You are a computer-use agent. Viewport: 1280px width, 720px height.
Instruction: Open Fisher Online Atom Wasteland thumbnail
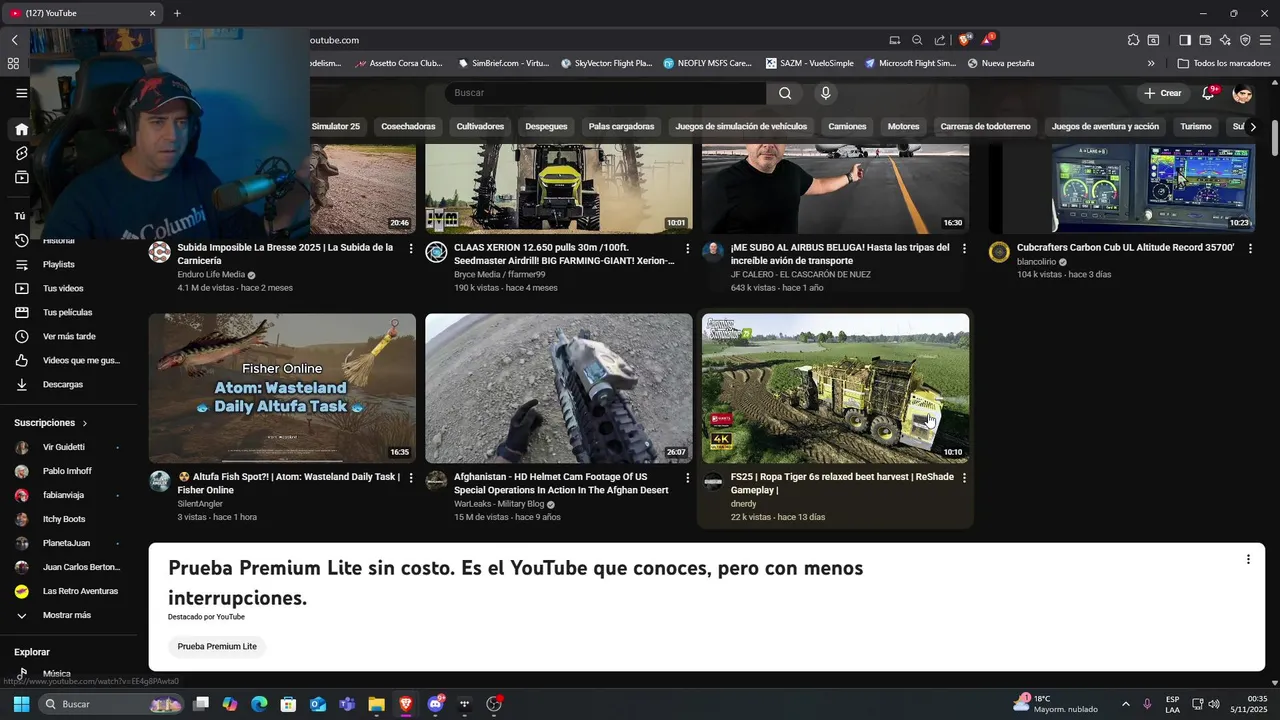click(282, 388)
